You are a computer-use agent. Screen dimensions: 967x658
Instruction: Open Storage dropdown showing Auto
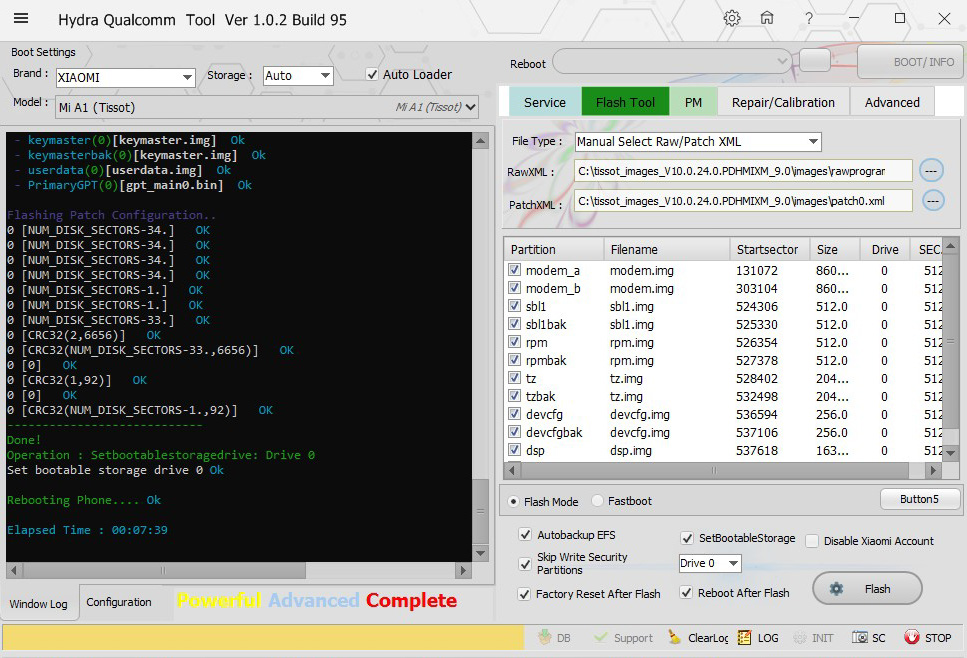click(x=298, y=75)
